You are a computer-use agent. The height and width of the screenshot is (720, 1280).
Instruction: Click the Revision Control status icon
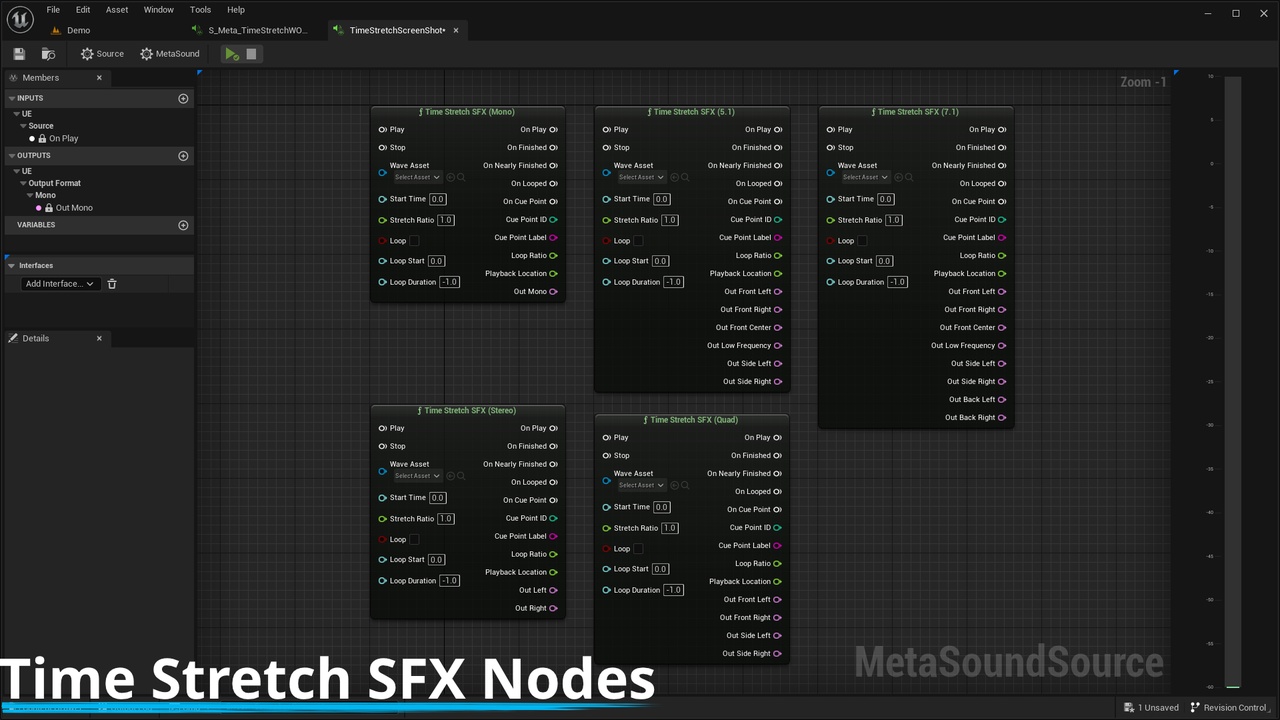(1195, 707)
